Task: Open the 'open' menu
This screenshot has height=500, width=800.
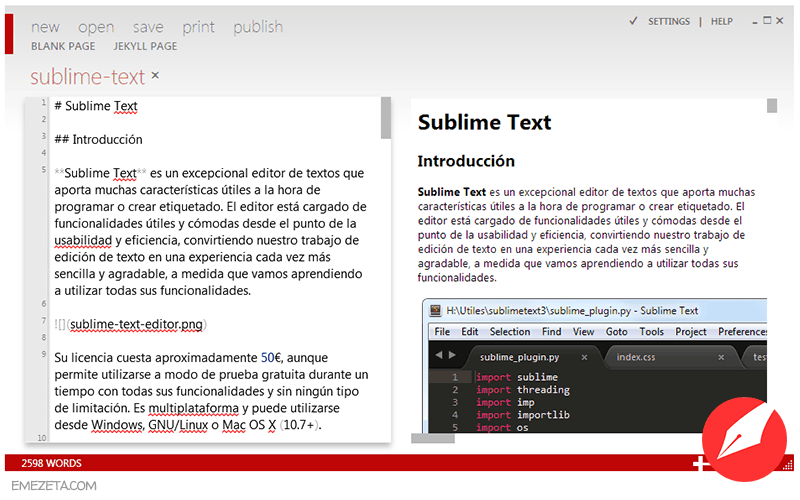Action: pyautogui.click(x=96, y=28)
